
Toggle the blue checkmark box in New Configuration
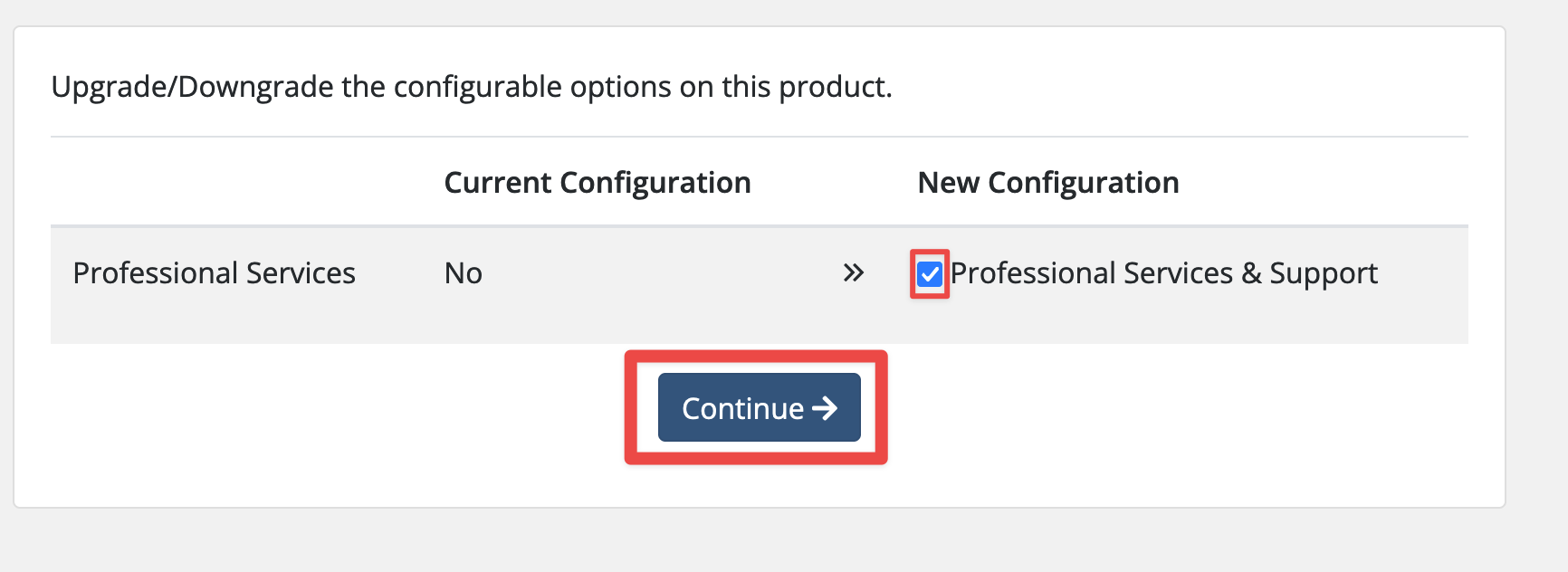(930, 274)
